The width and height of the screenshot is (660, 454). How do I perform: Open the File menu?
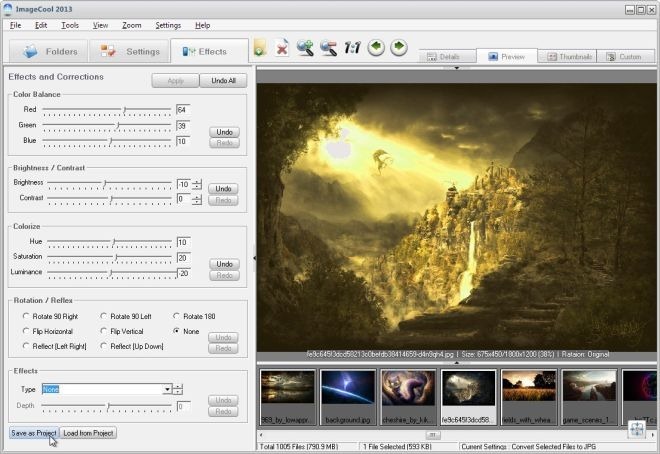pyautogui.click(x=15, y=25)
